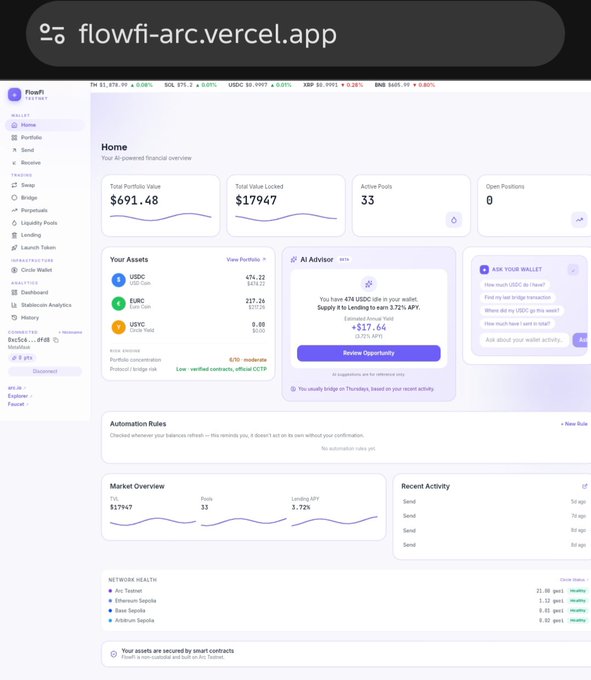Open Recent Activity external link icon
Viewport: 591px width, 680px height.
584,486
